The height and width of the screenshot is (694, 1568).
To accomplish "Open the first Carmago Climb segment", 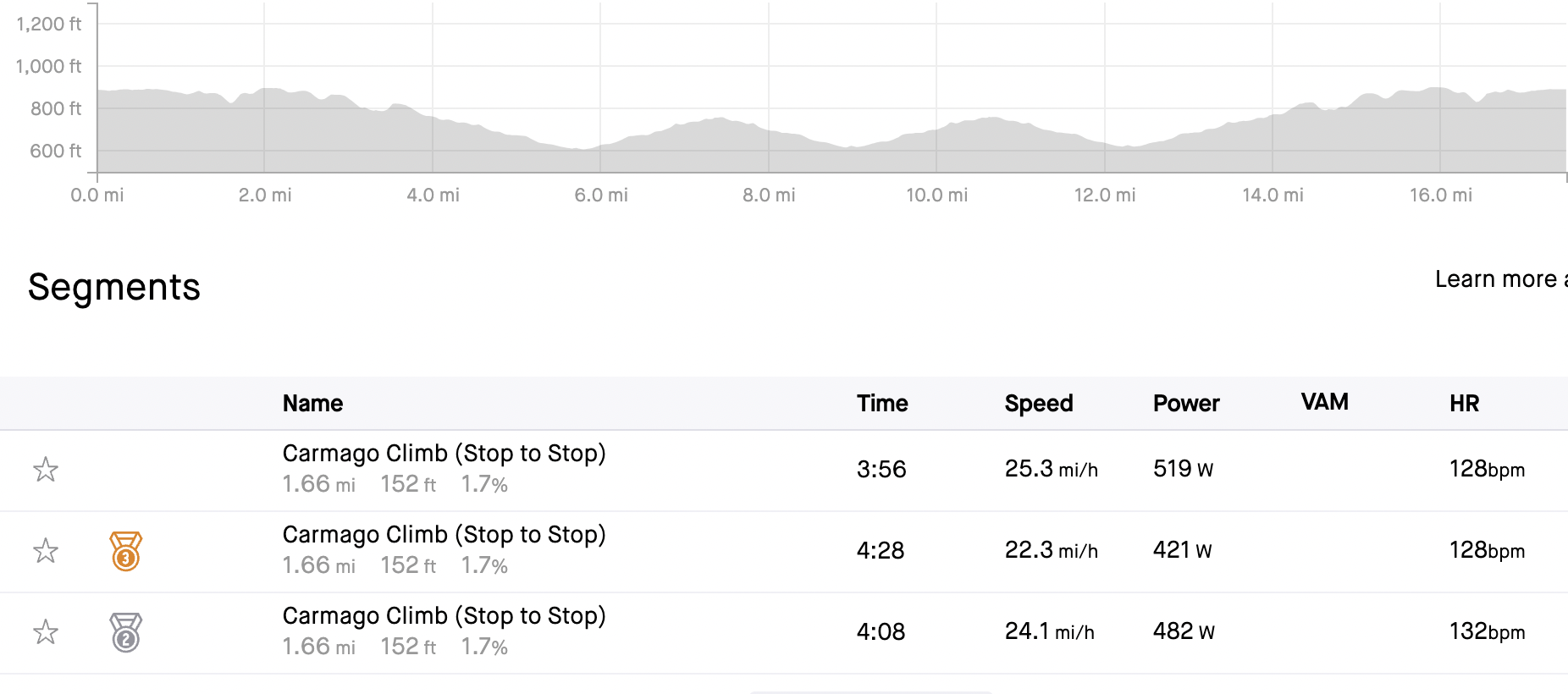I will coord(444,454).
